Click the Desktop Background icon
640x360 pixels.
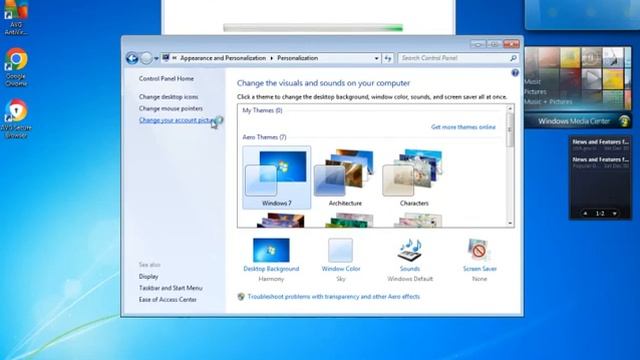[271, 250]
